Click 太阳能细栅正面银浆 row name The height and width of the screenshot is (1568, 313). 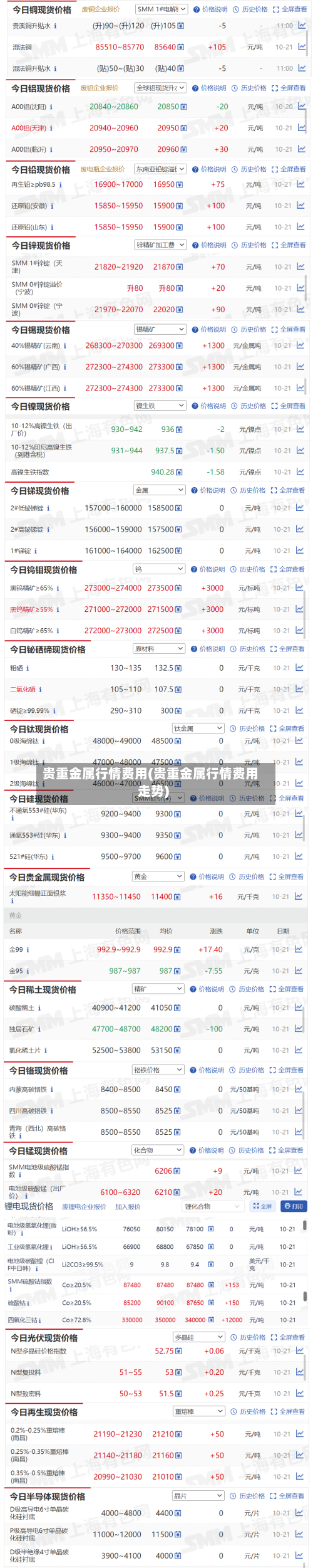tap(38, 893)
